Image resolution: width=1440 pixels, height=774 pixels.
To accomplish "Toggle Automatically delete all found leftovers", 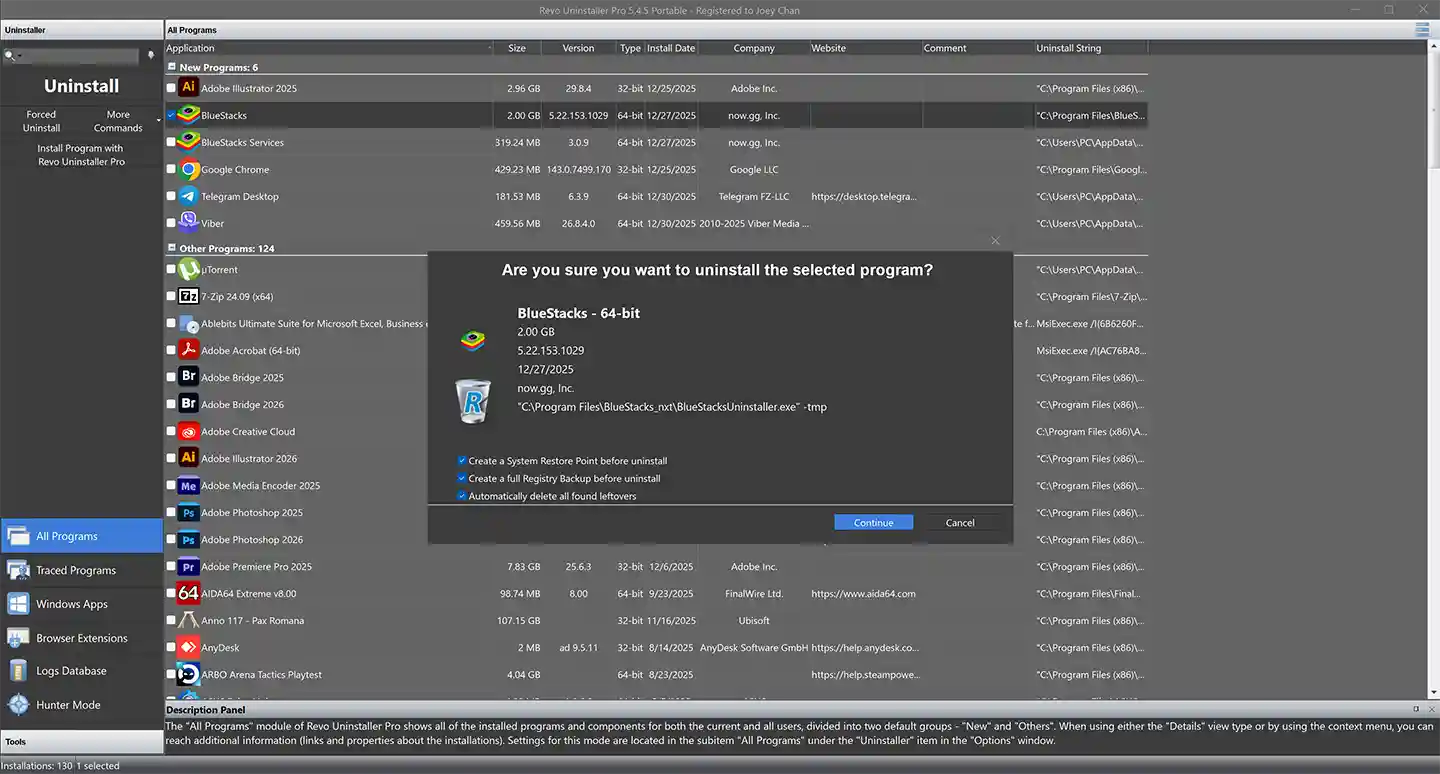I will (462, 496).
